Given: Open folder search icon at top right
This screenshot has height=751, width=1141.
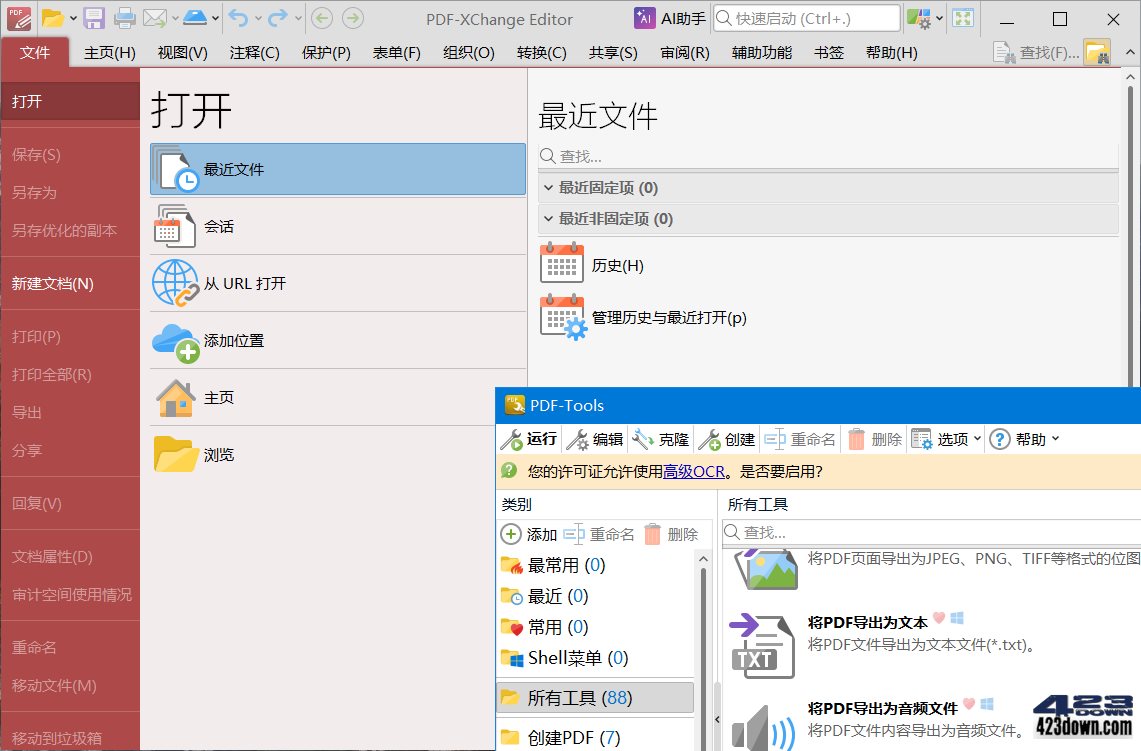Looking at the screenshot, I should coord(1097,52).
